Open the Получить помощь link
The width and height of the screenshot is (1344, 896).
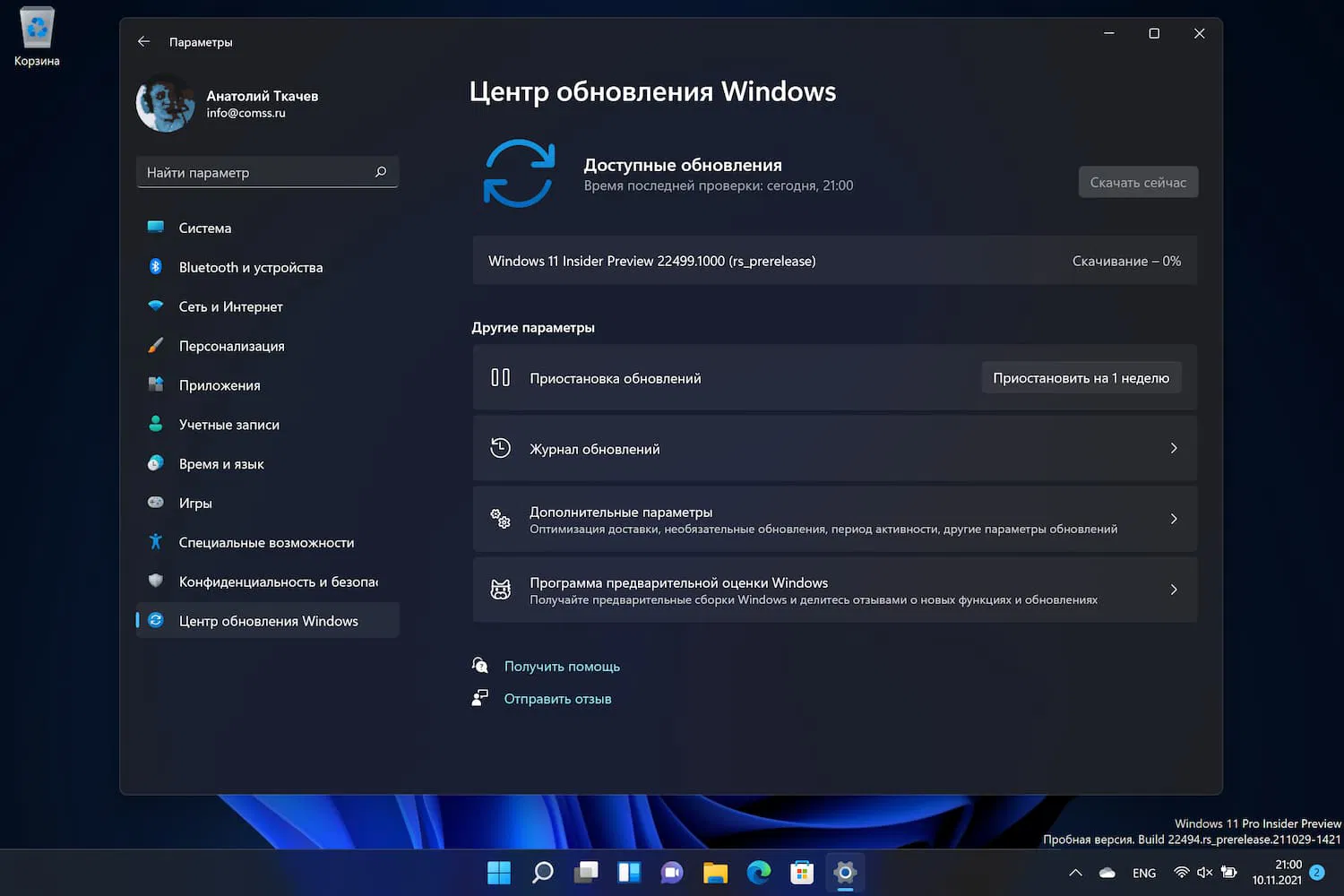tap(562, 666)
